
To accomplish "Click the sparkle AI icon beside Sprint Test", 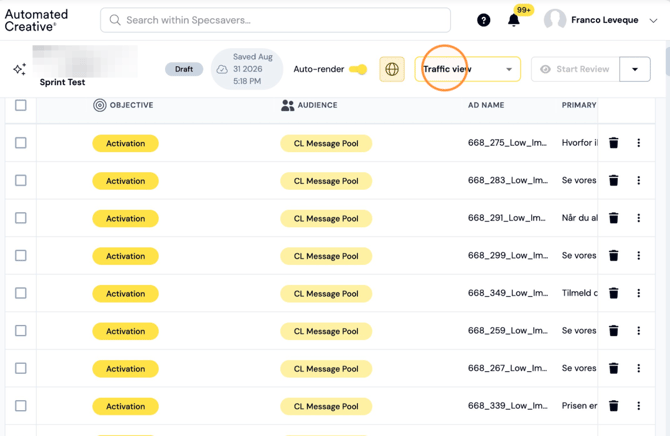I will (x=19, y=69).
